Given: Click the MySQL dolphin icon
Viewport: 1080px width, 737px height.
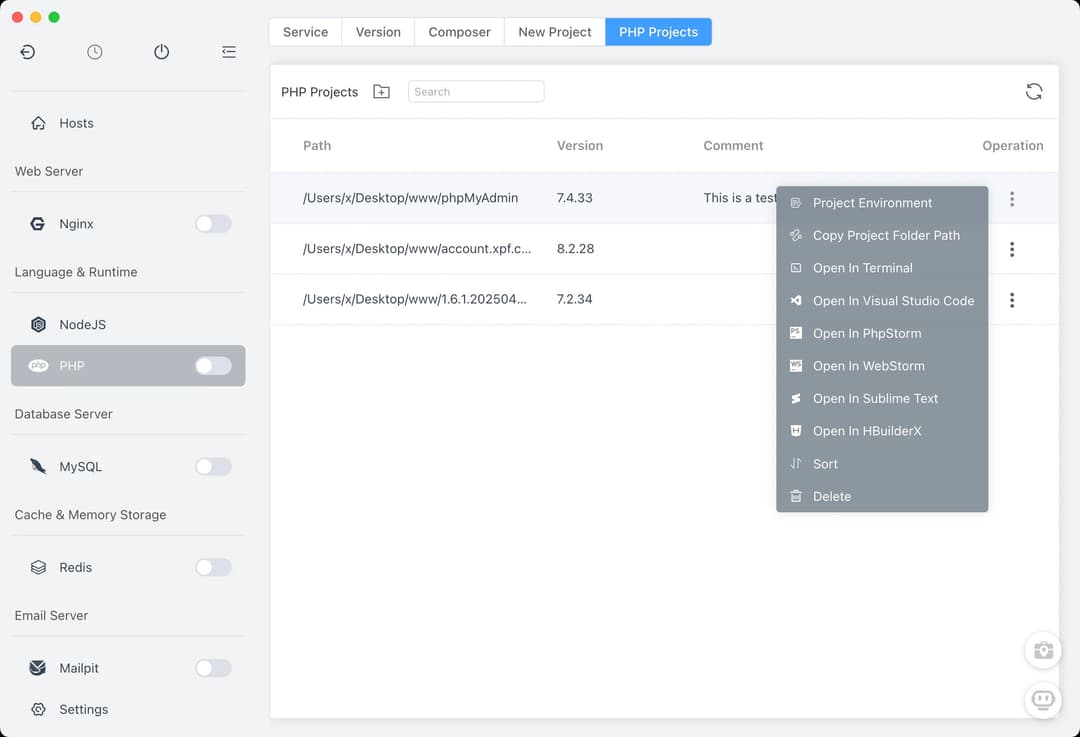Looking at the screenshot, I should pyautogui.click(x=39, y=466).
